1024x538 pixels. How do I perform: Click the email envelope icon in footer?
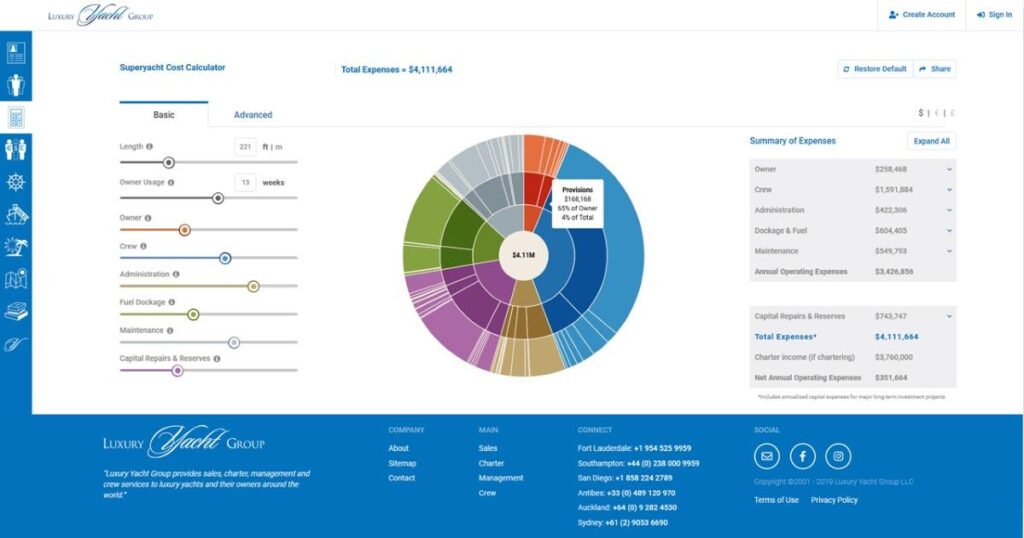pyautogui.click(x=767, y=456)
